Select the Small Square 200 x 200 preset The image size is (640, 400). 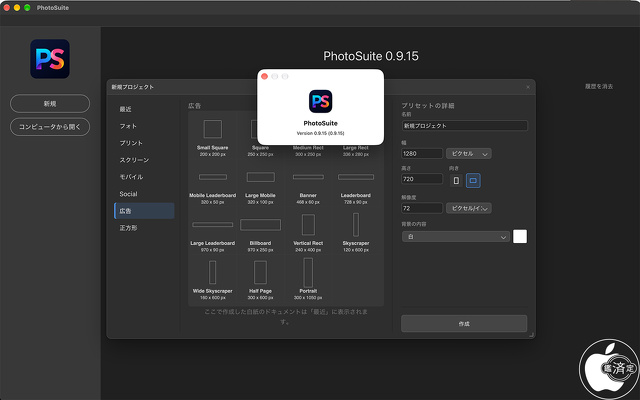tap(213, 136)
